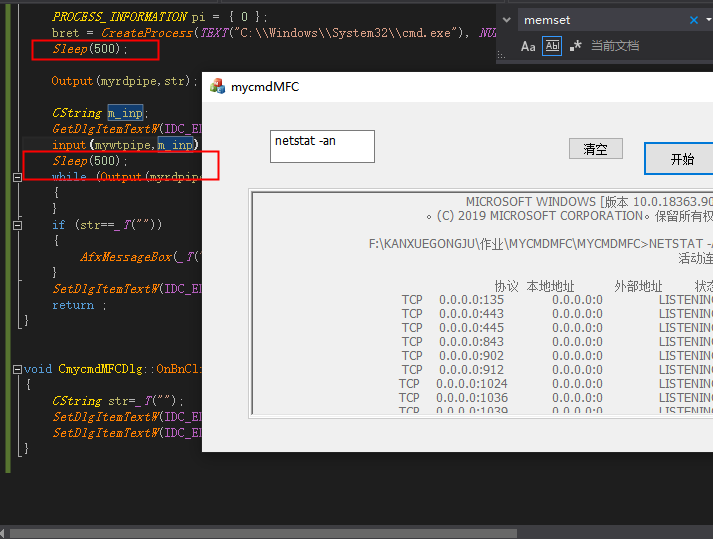
Task: Click the horizontal scrollbar thumb in editor
Action: pos(263,533)
